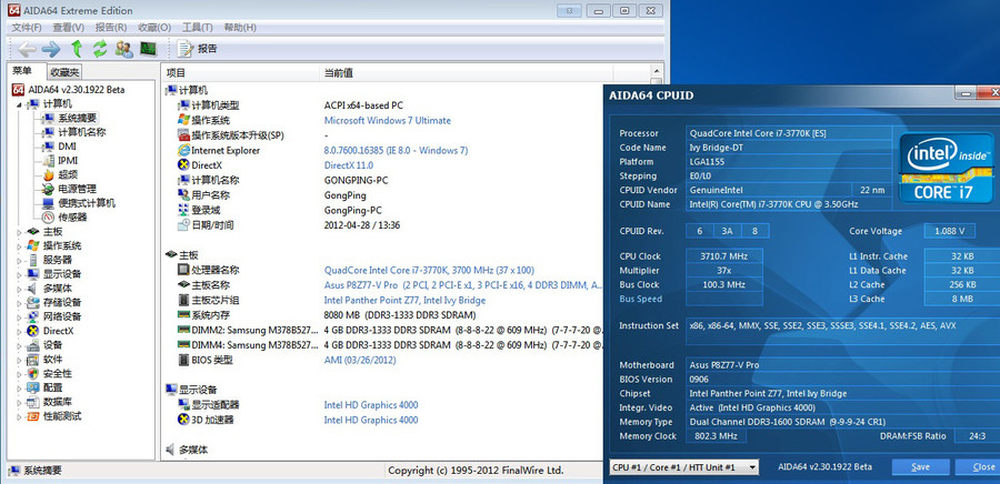Expand the 存储设备 tree node
Image resolution: width=1000 pixels, height=484 pixels.
pyautogui.click(x=18, y=302)
